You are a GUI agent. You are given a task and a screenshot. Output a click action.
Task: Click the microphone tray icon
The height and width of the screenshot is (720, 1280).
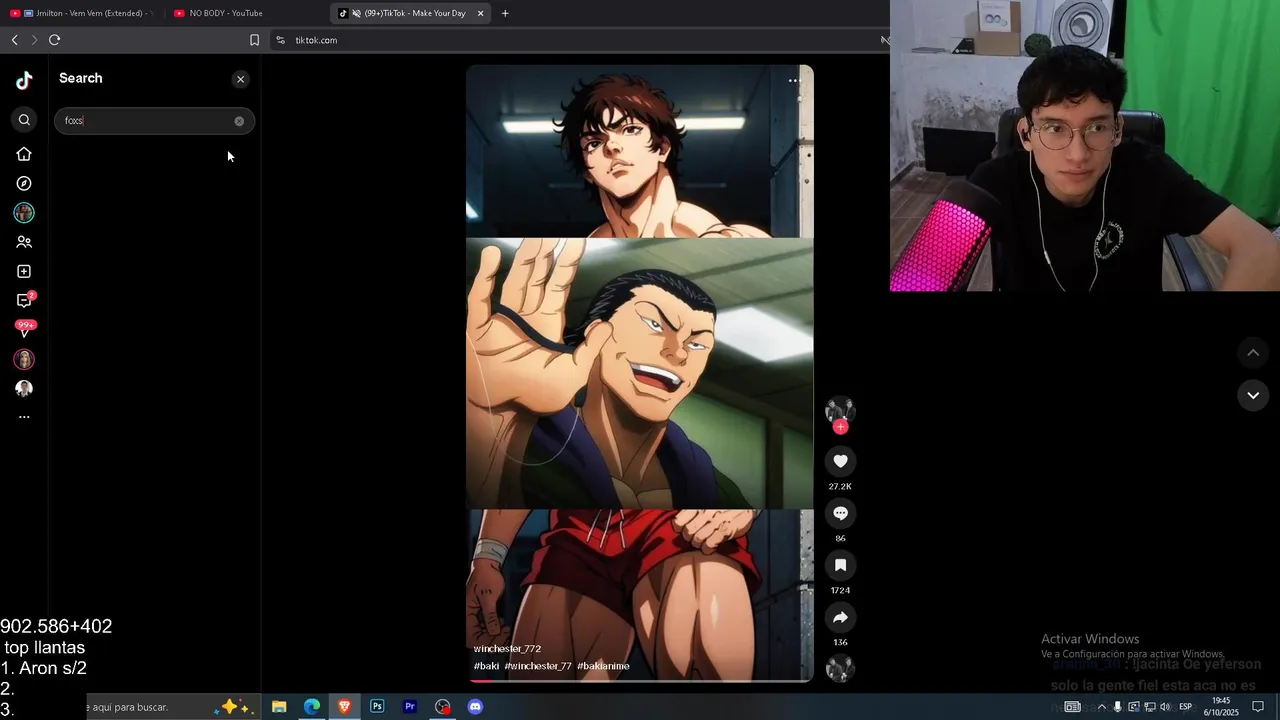point(1118,707)
